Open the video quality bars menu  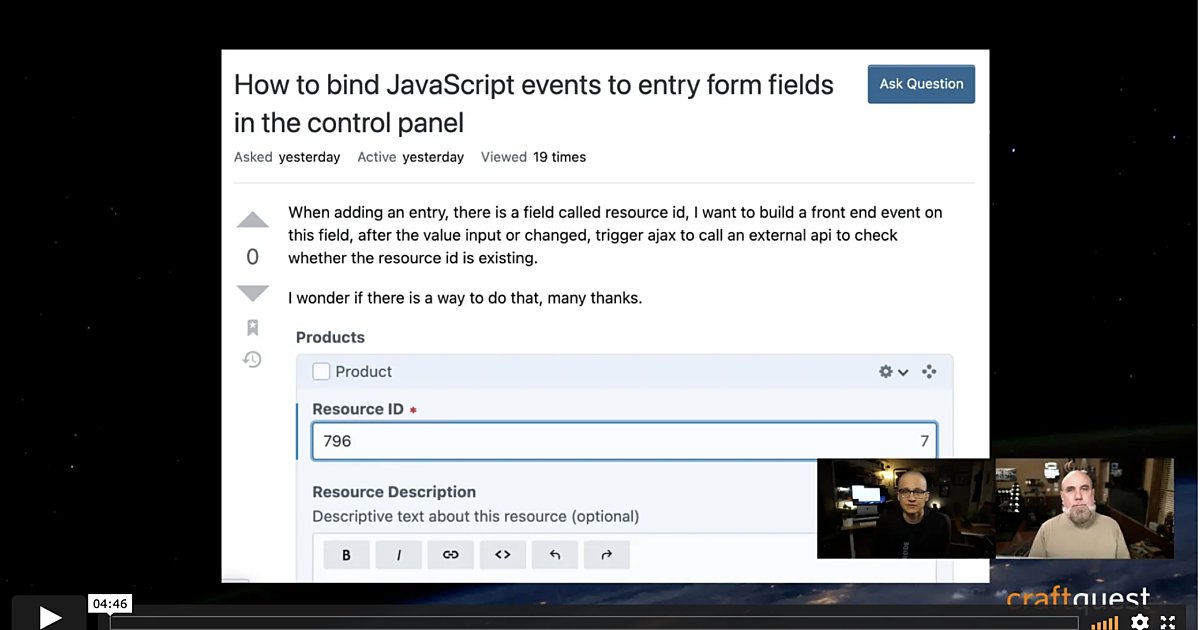point(1105,621)
